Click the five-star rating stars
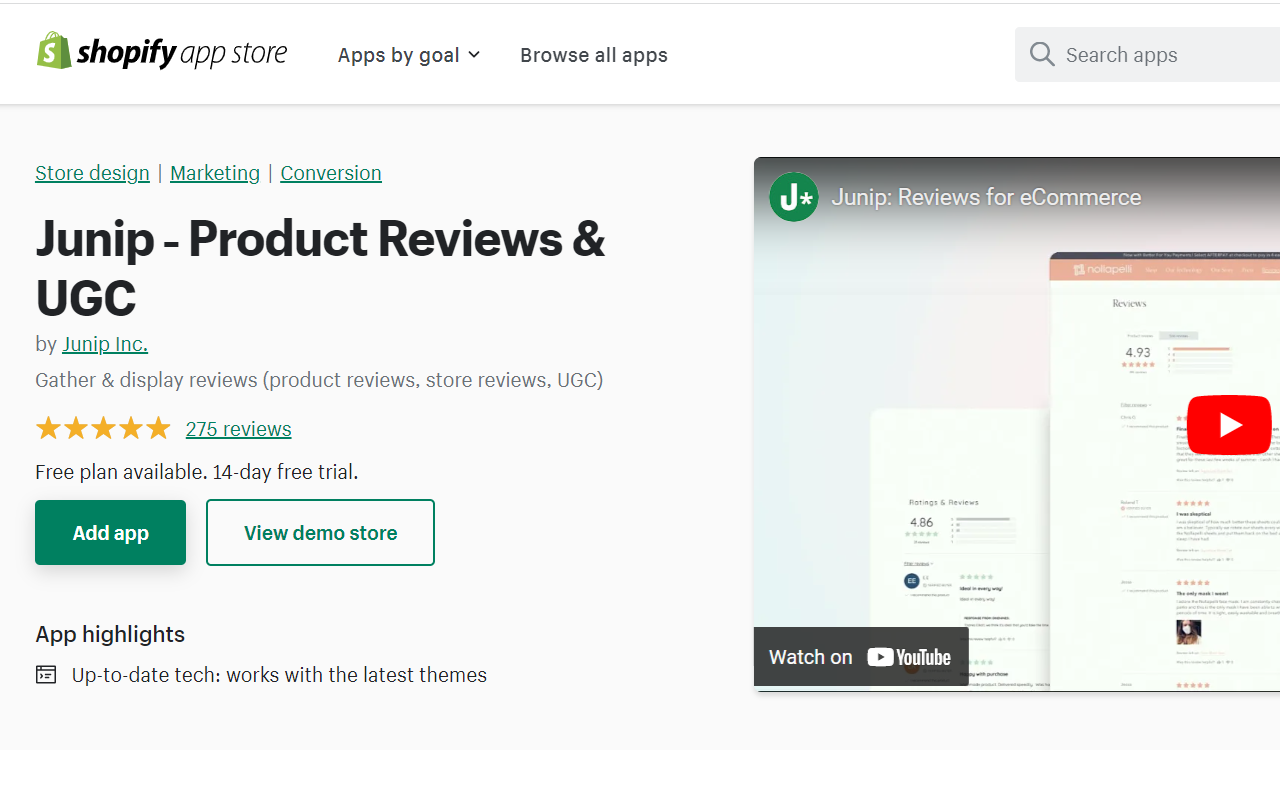 pyautogui.click(x=103, y=427)
